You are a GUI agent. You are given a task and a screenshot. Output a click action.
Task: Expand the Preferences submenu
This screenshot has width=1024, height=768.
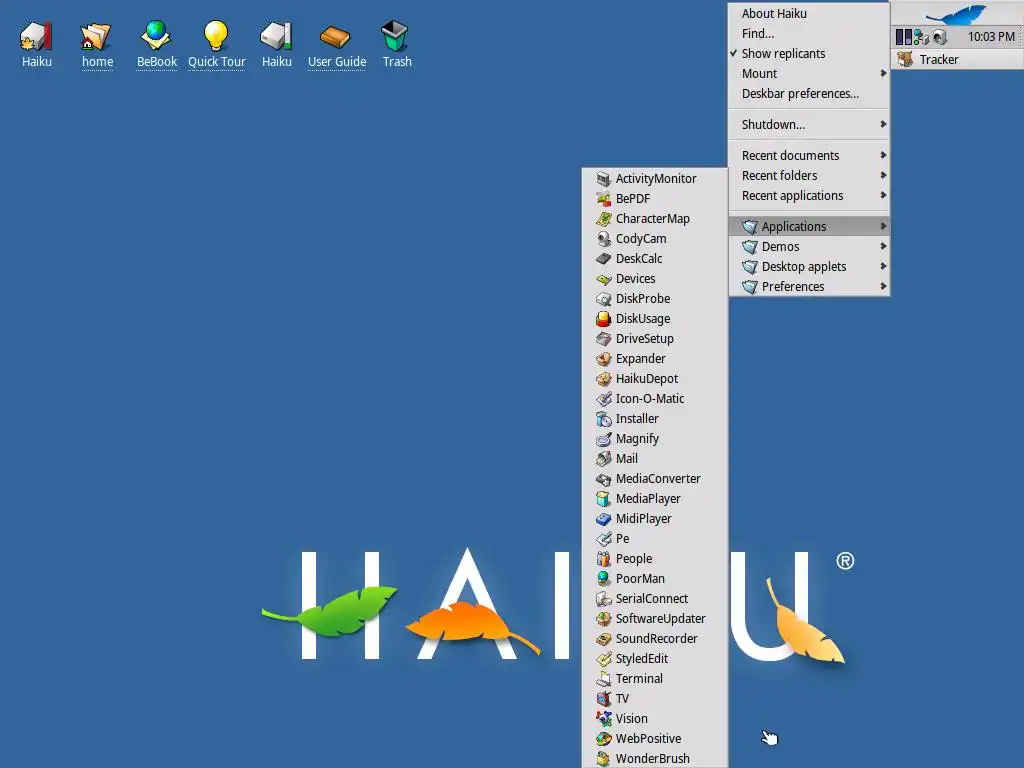(x=808, y=287)
